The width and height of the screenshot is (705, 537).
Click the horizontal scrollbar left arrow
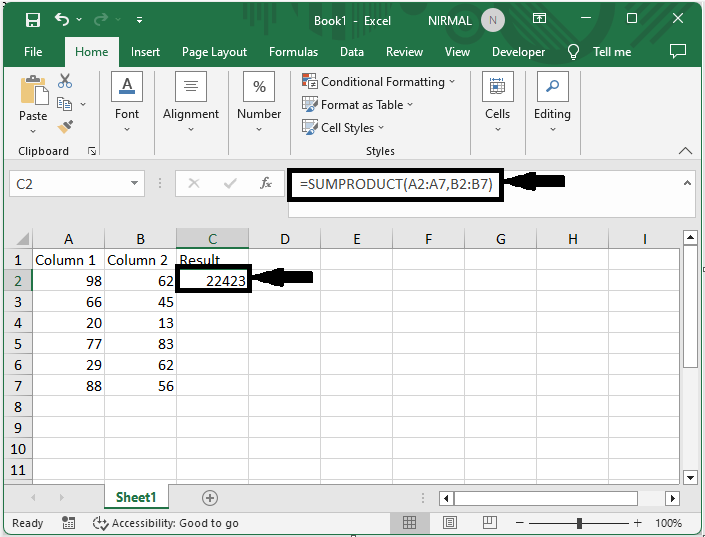pos(446,498)
